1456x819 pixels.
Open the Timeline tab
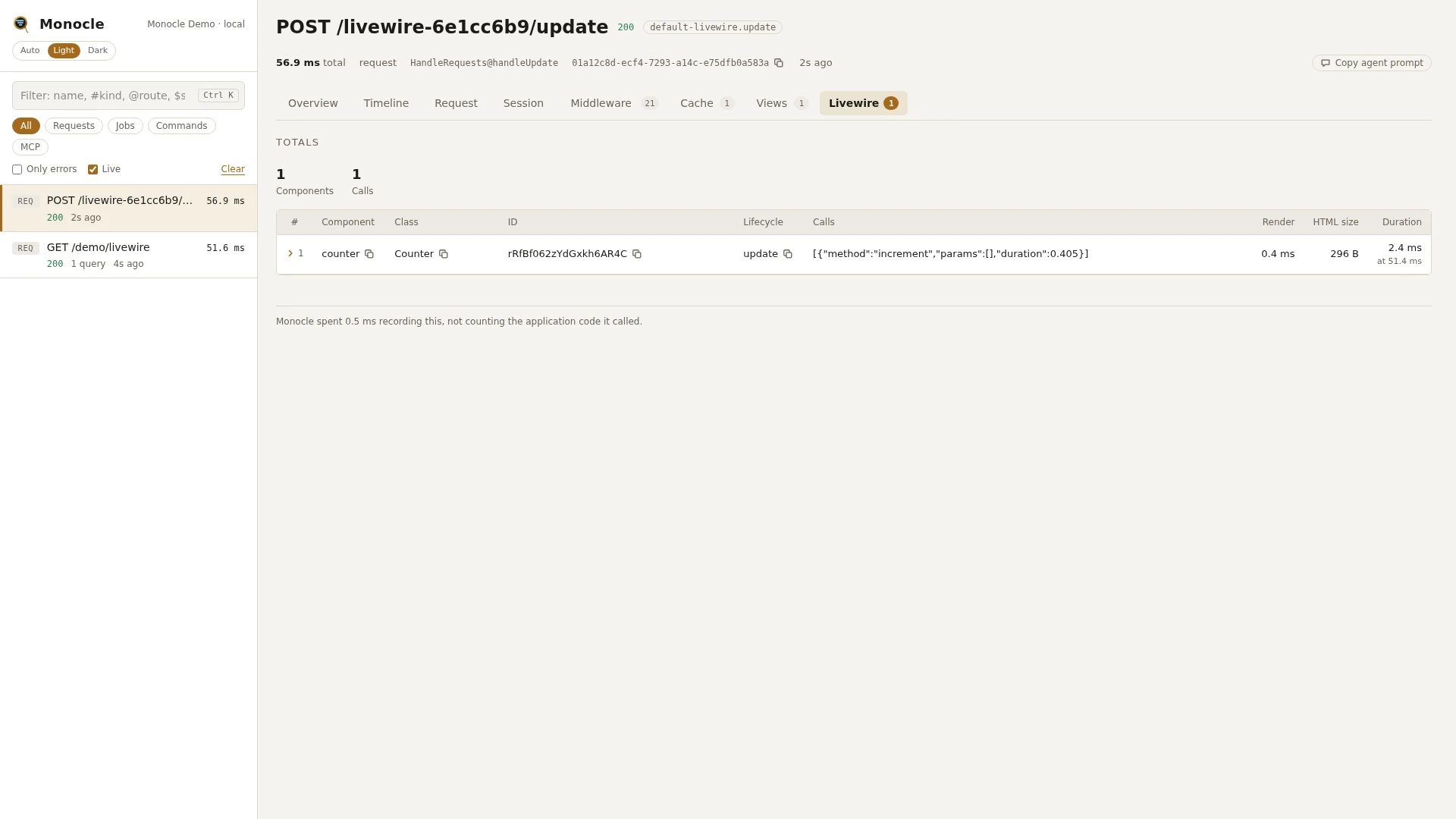pyautogui.click(x=386, y=103)
